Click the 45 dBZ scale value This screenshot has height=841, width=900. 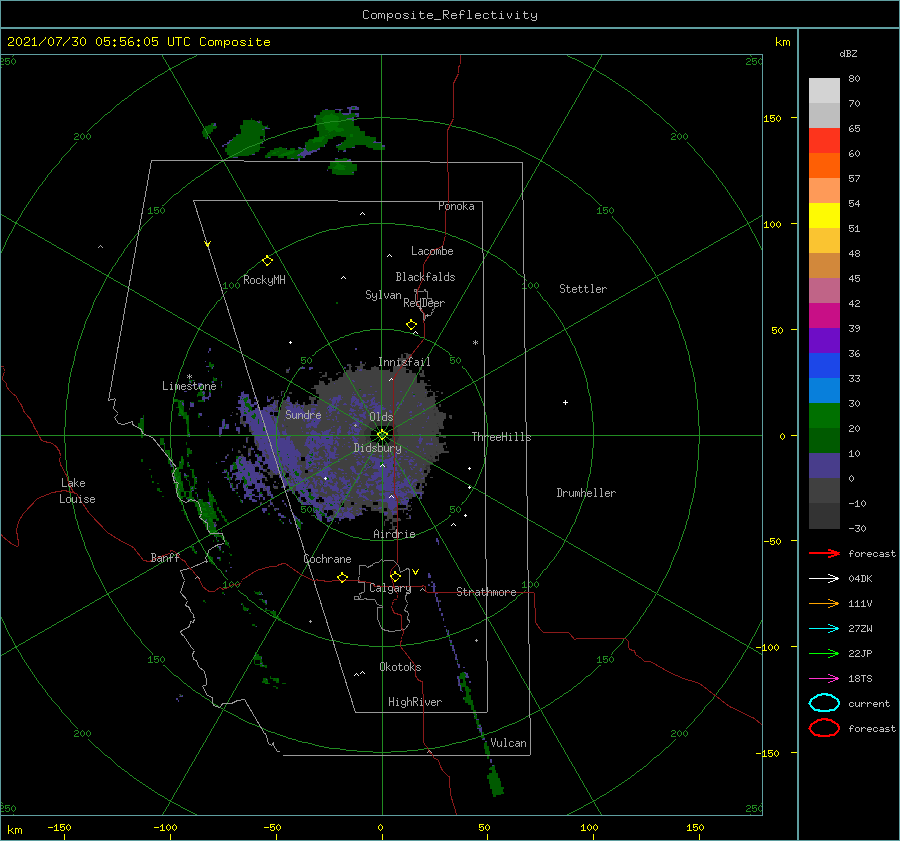pos(854,278)
